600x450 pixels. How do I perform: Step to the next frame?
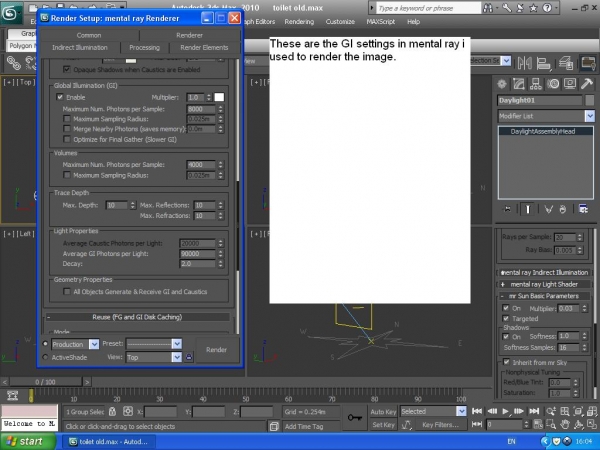(x=519, y=411)
